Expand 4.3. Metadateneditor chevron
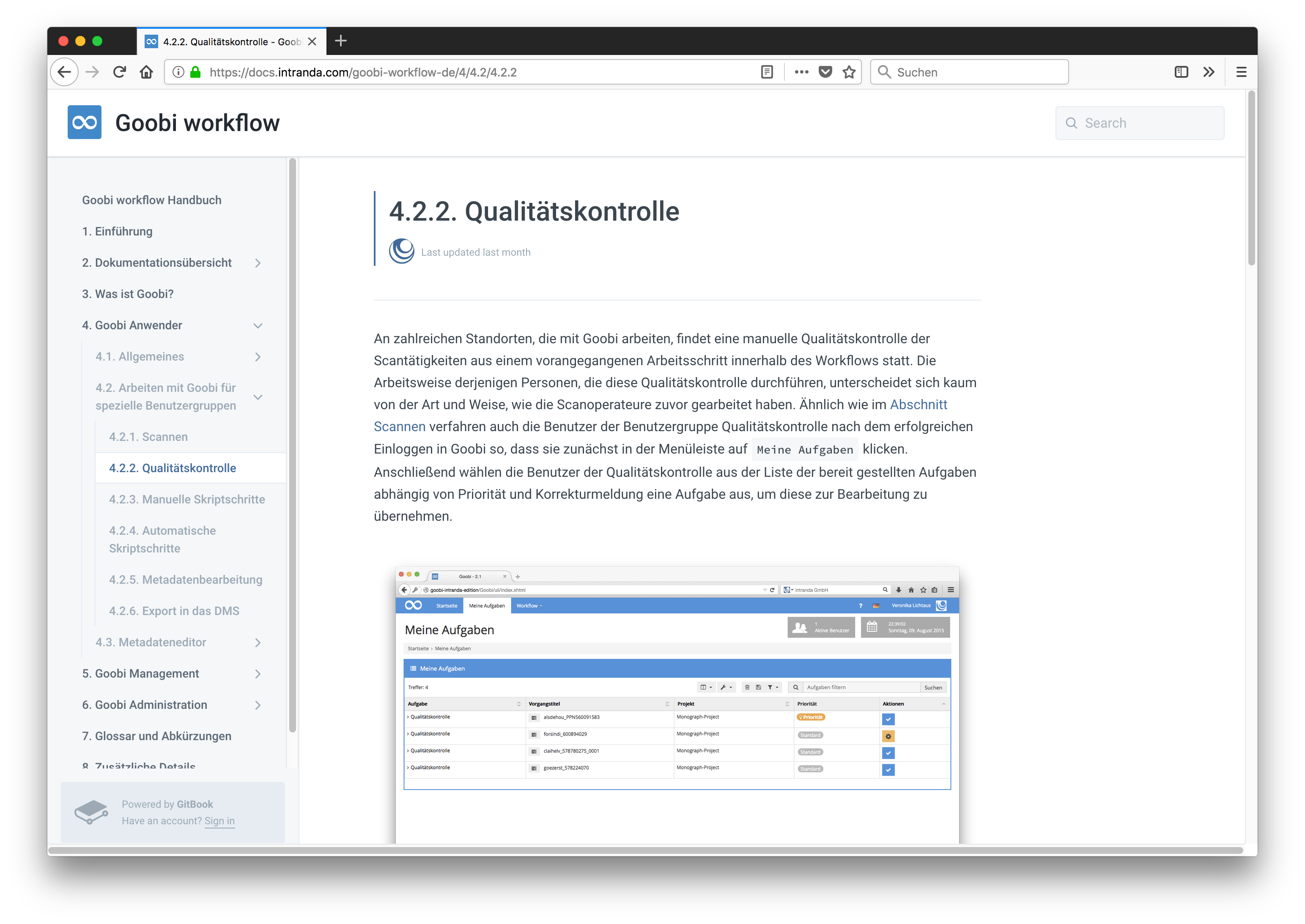1305x924 pixels. pyautogui.click(x=258, y=642)
